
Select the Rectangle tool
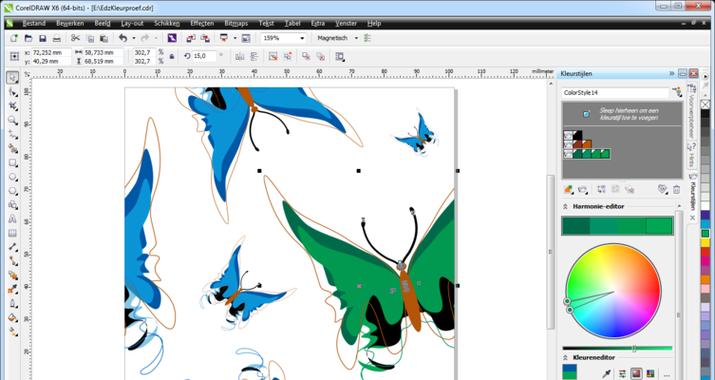pyautogui.click(x=13, y=163)
